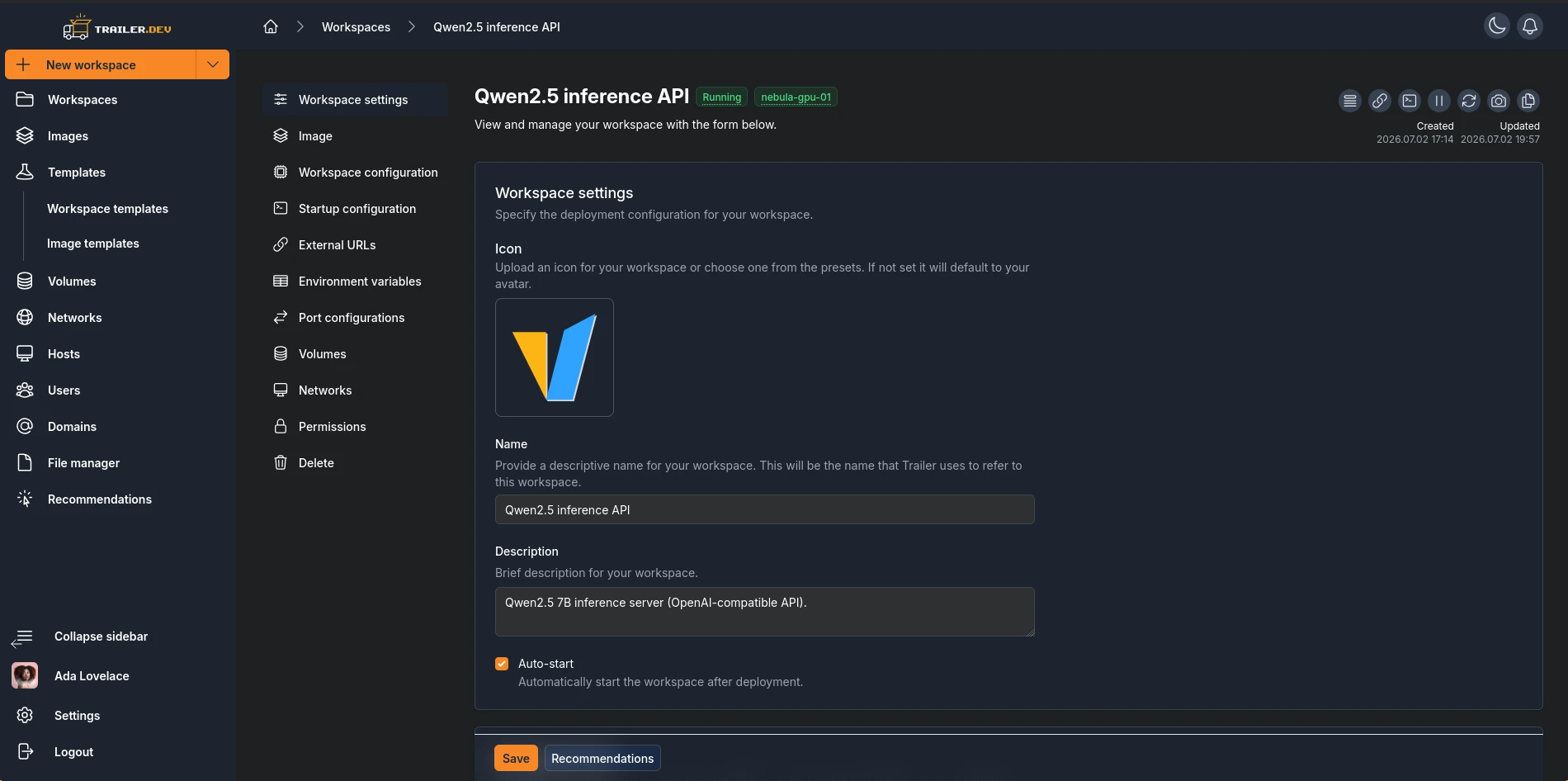The width and height of the screenshot is (1568, 781).
Task: Click the external links chain icon
Action: (x=1380, y=101)
